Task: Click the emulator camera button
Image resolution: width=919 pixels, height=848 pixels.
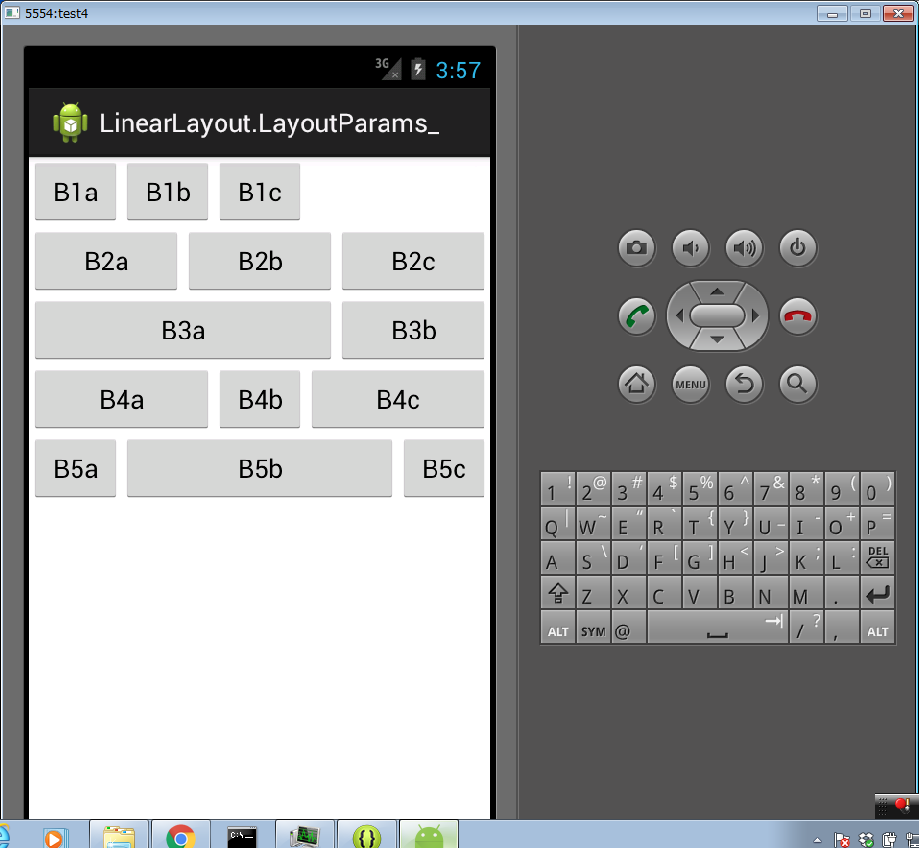Action: tap(637, 248)
